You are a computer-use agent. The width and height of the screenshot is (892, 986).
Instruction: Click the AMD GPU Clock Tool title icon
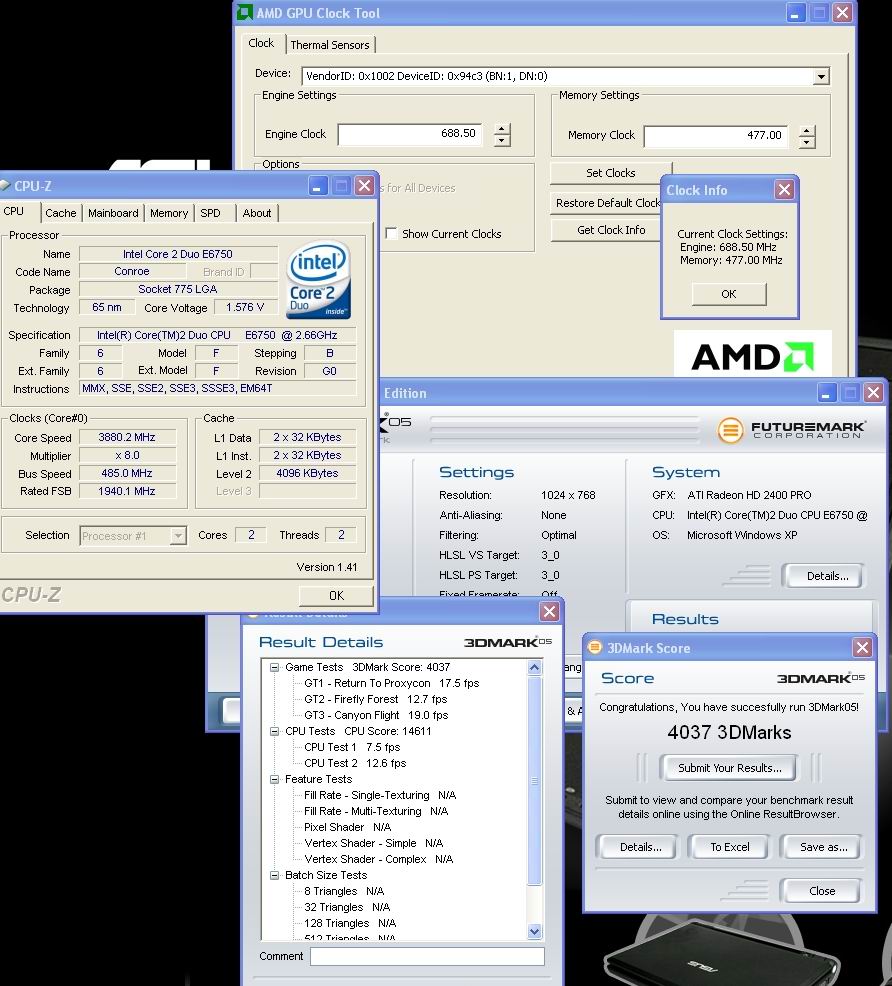[x=244, y=13]
